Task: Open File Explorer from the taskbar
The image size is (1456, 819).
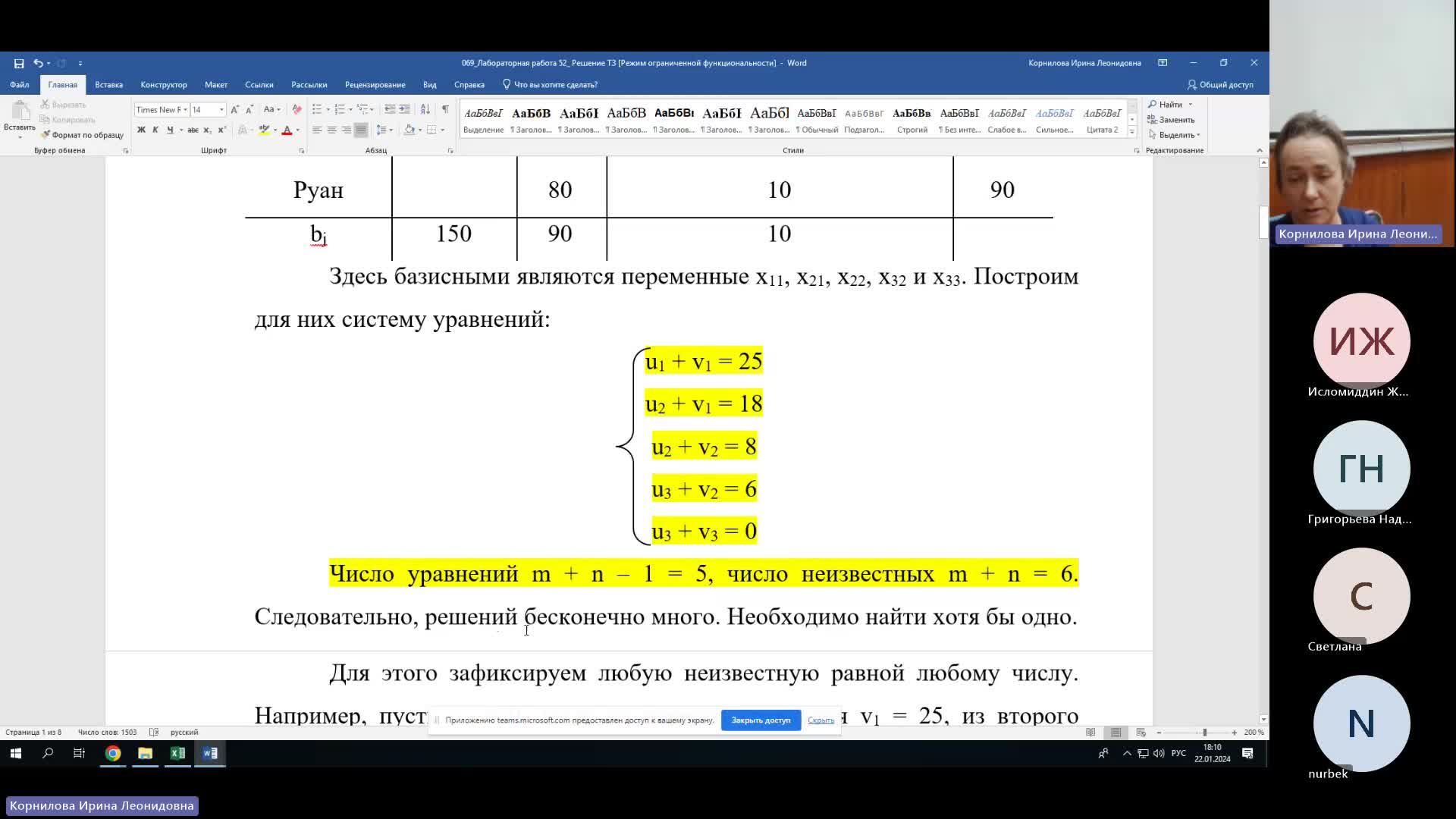Action: pos(145,753)
